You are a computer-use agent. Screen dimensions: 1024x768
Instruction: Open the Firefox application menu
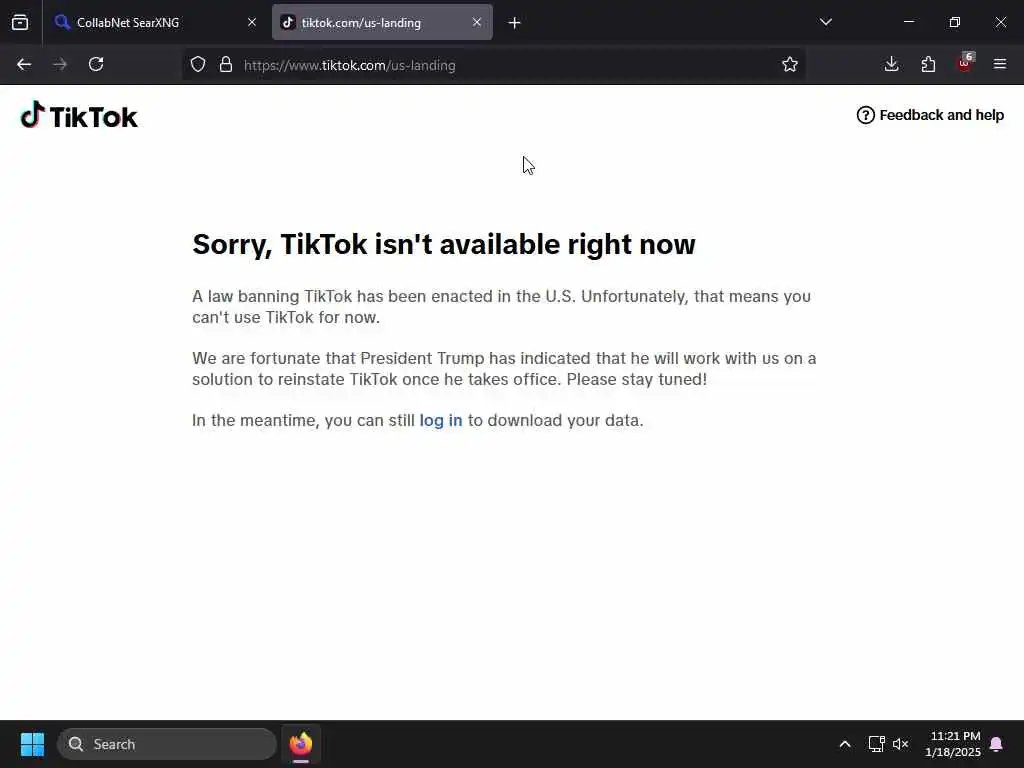click(x=1000, y=64)
